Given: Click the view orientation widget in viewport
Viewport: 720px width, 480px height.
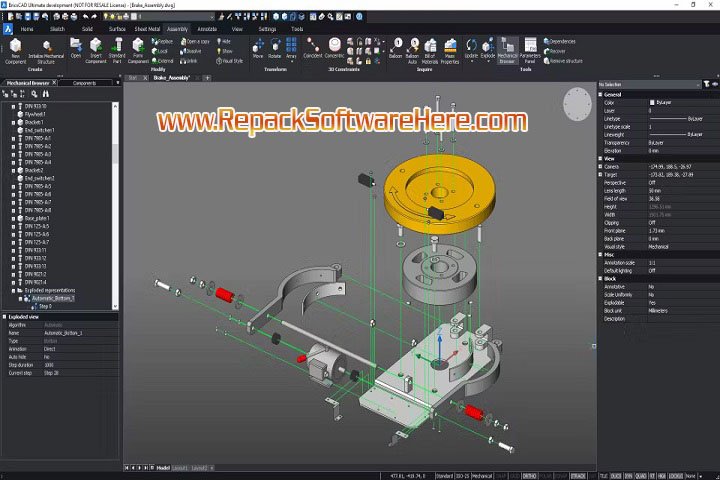Looking at the screenshot, I should coord(578,104).
